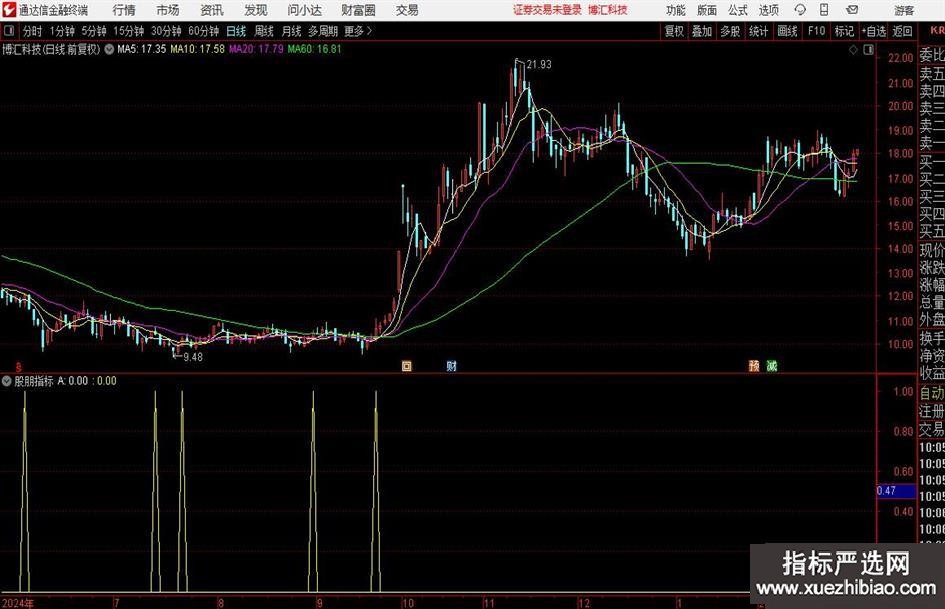
Task: Click the 2024年 label on time axis
Action: (x=18, y=603)
